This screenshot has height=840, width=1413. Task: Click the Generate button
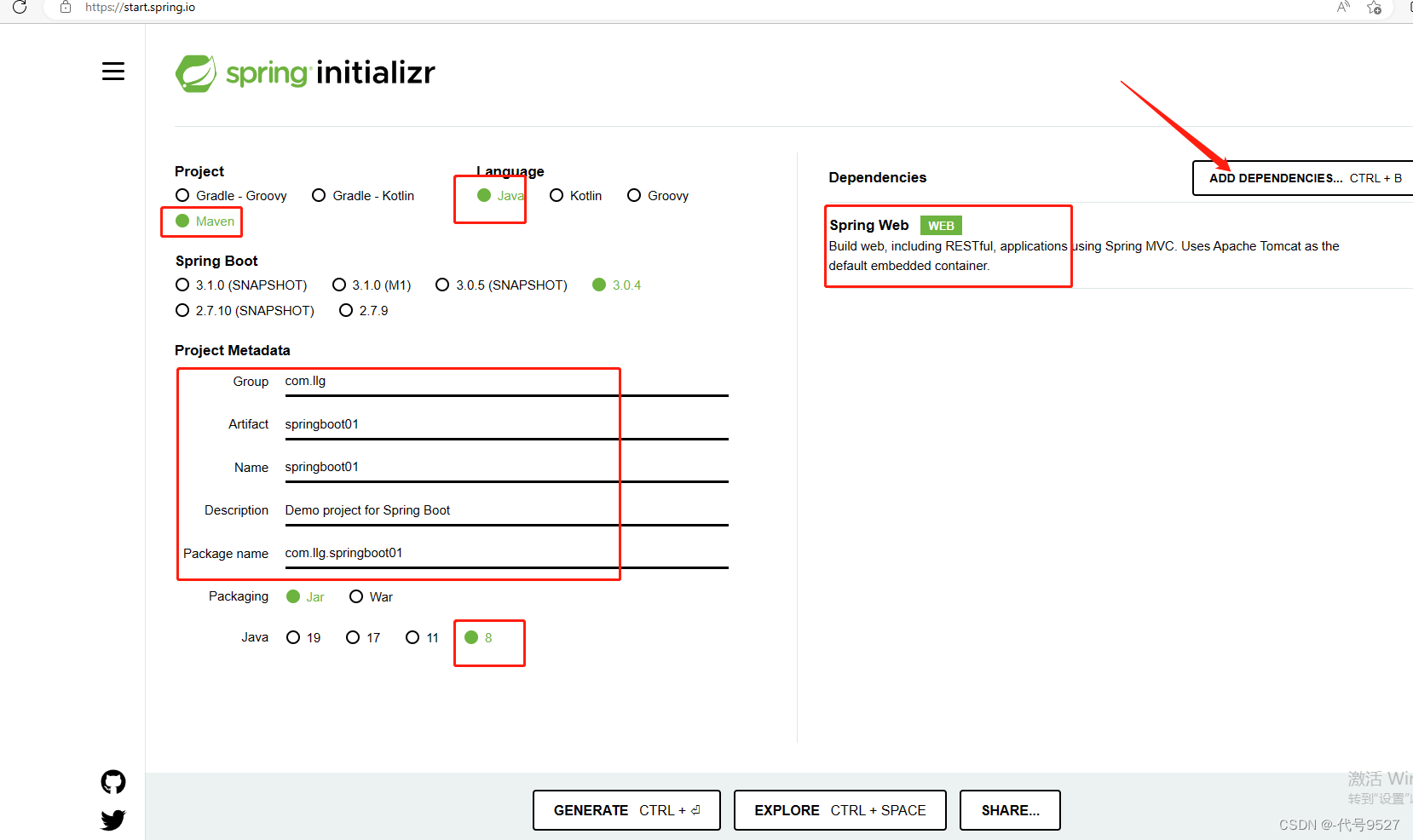click(626, 810)
